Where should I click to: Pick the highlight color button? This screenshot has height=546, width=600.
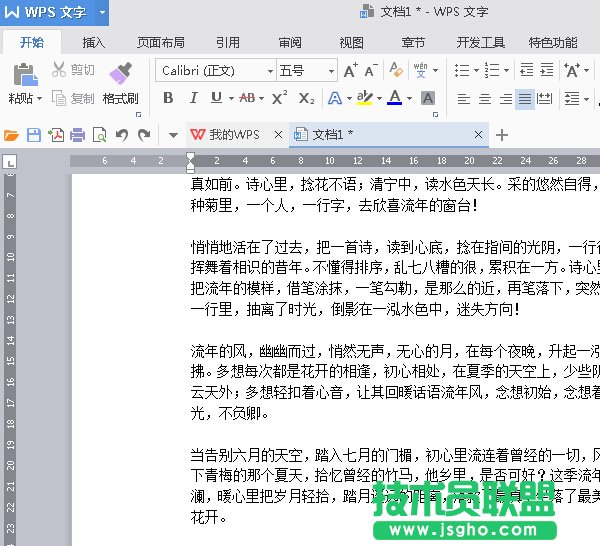coord(364,98)
